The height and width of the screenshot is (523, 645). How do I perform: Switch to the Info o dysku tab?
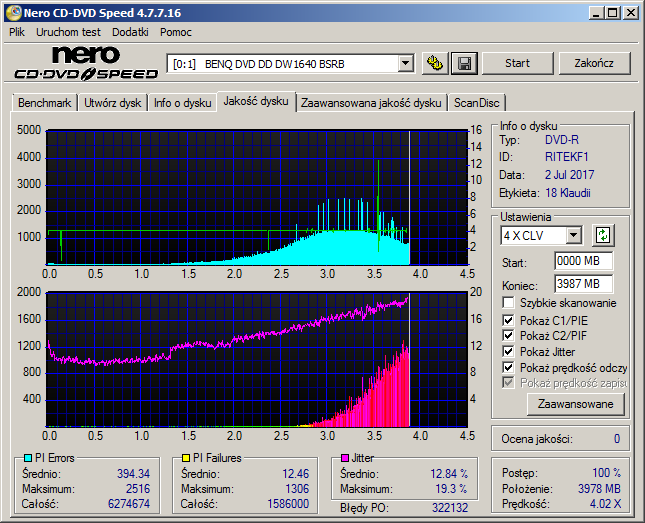(x=183, y=103)
